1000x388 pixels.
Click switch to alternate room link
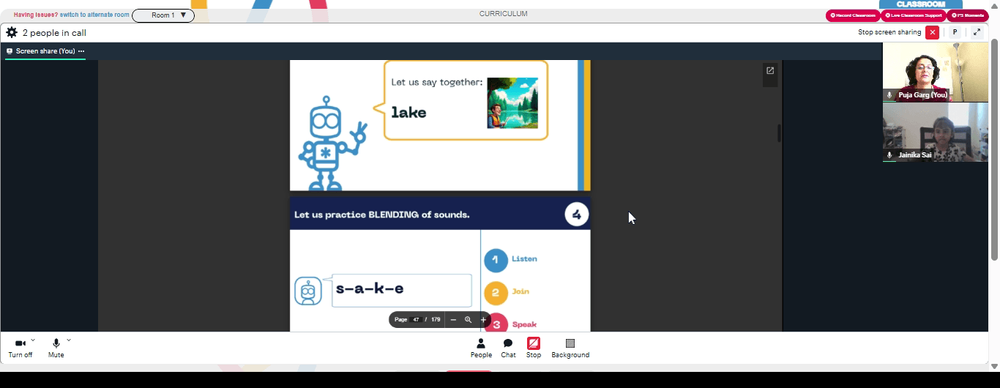(94, 15)
